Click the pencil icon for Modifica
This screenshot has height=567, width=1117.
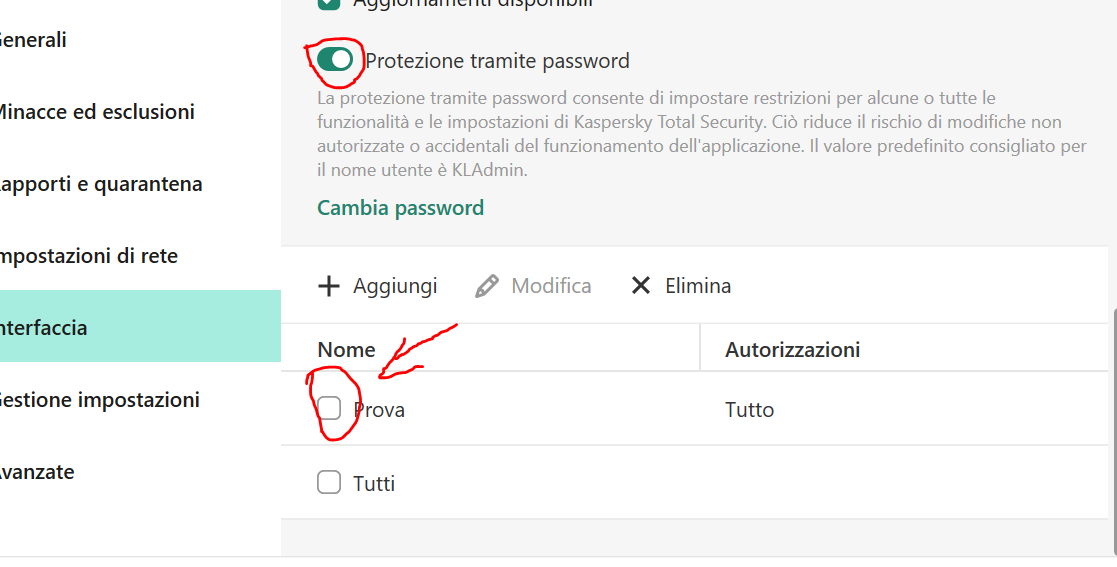[487, 286]
